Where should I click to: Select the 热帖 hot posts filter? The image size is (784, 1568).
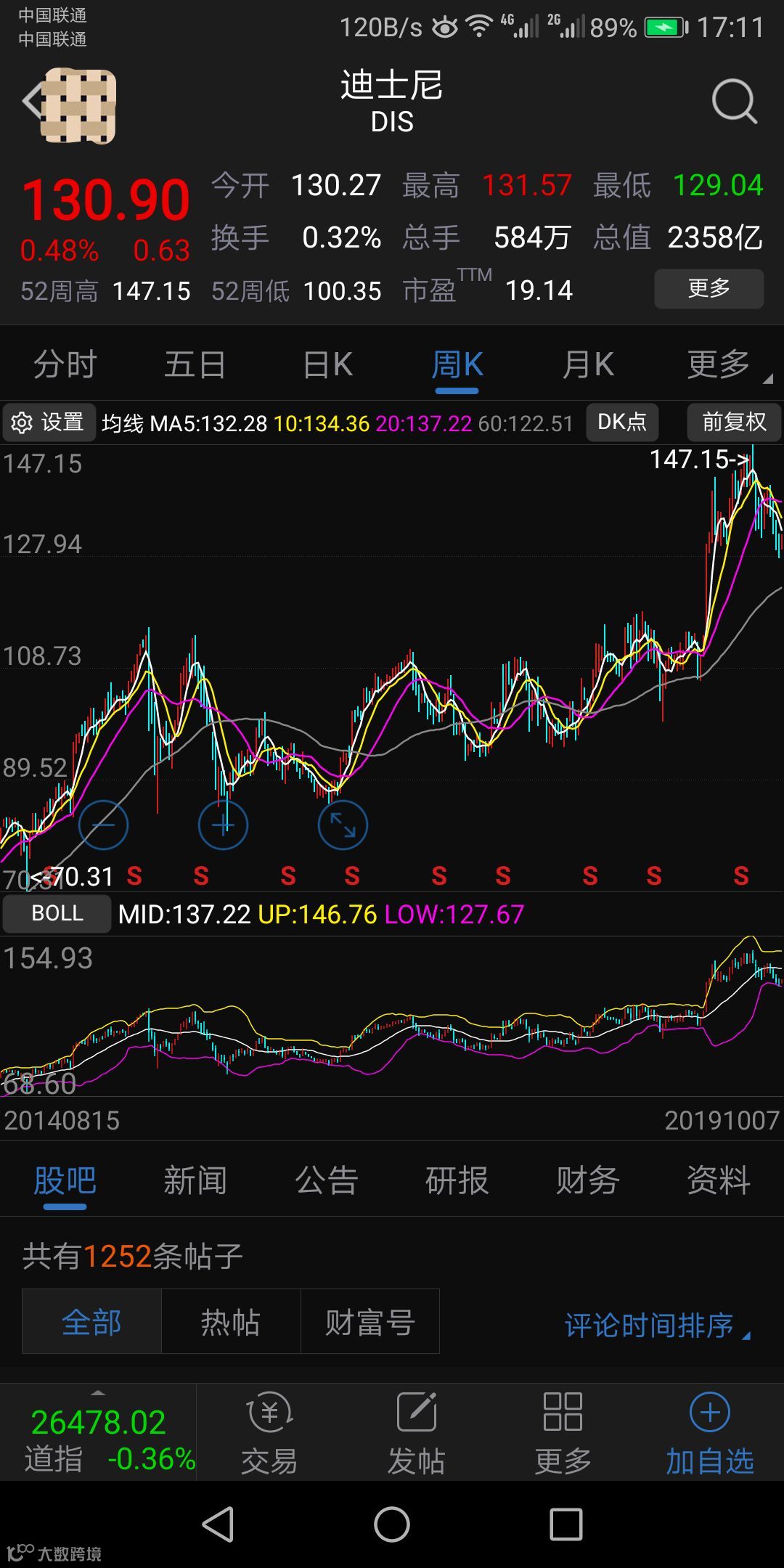(231, 1322)
